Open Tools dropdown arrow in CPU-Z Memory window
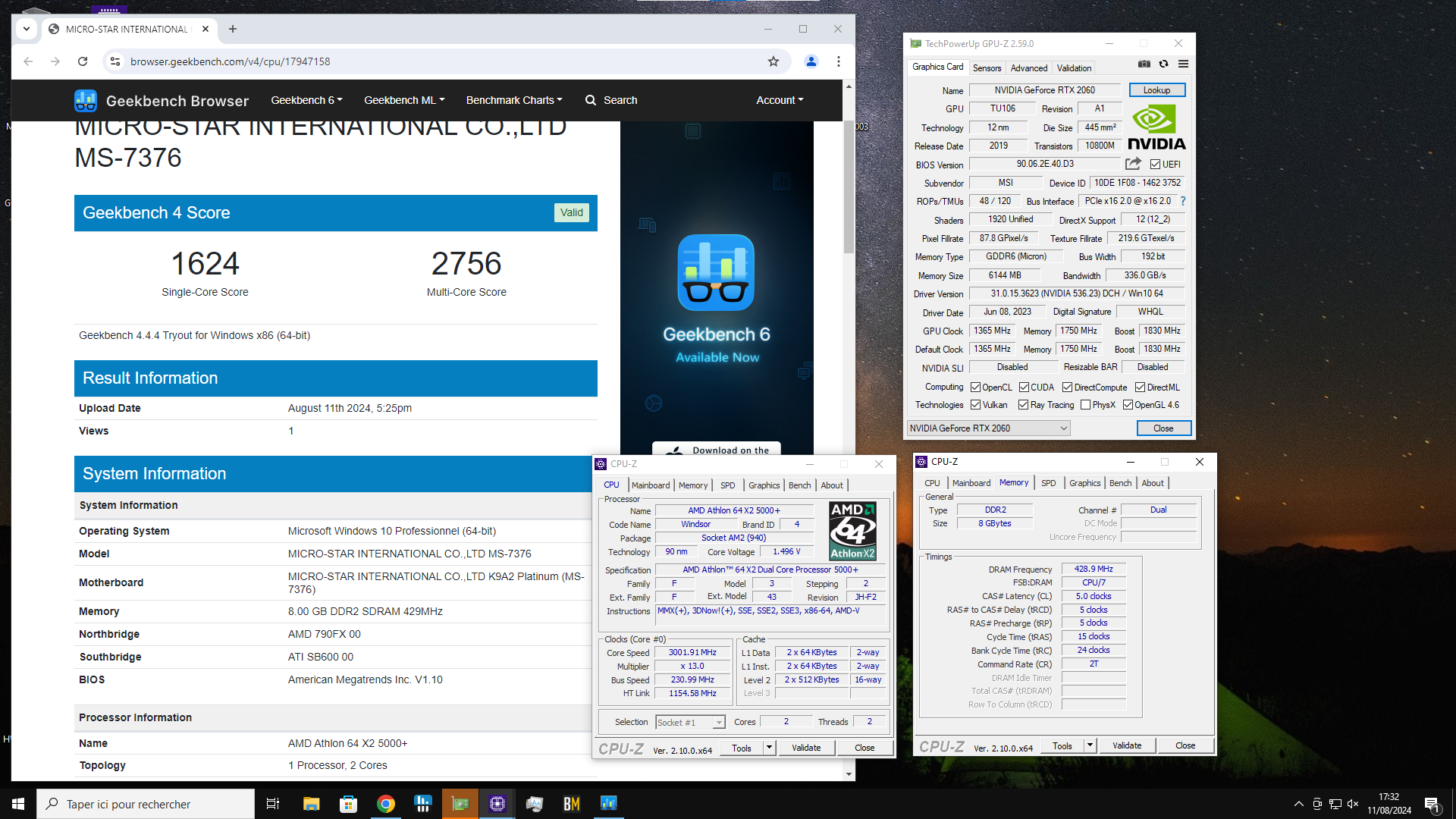Image resolution: width=1456 pixels, height=819 pixels. [x=1090, y=746]
